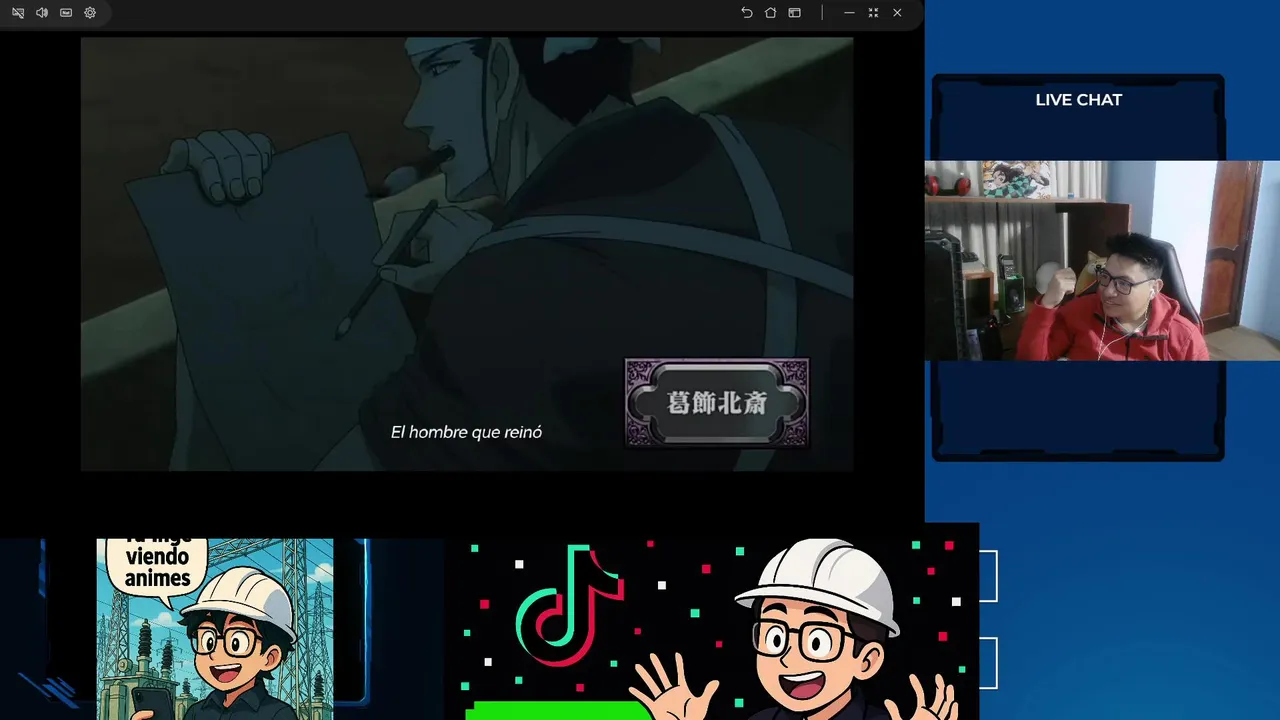The height and width of the screenshot is (720, 1280).
Task: Click the anime video frame
Action: point(466,254)
